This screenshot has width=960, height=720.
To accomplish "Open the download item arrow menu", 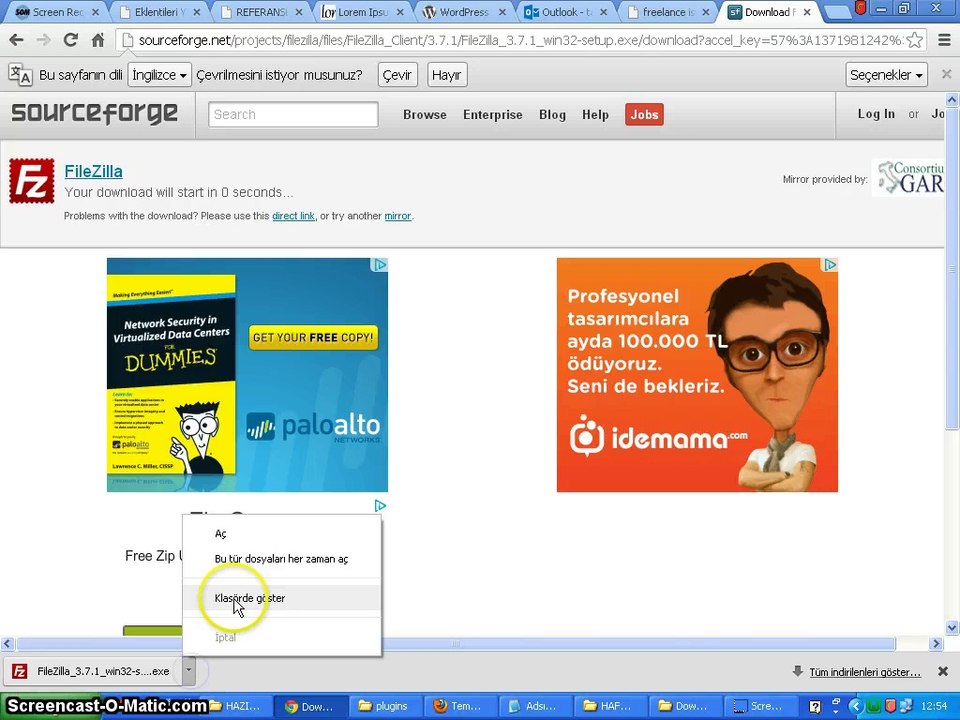I will (x=189, y=670).
